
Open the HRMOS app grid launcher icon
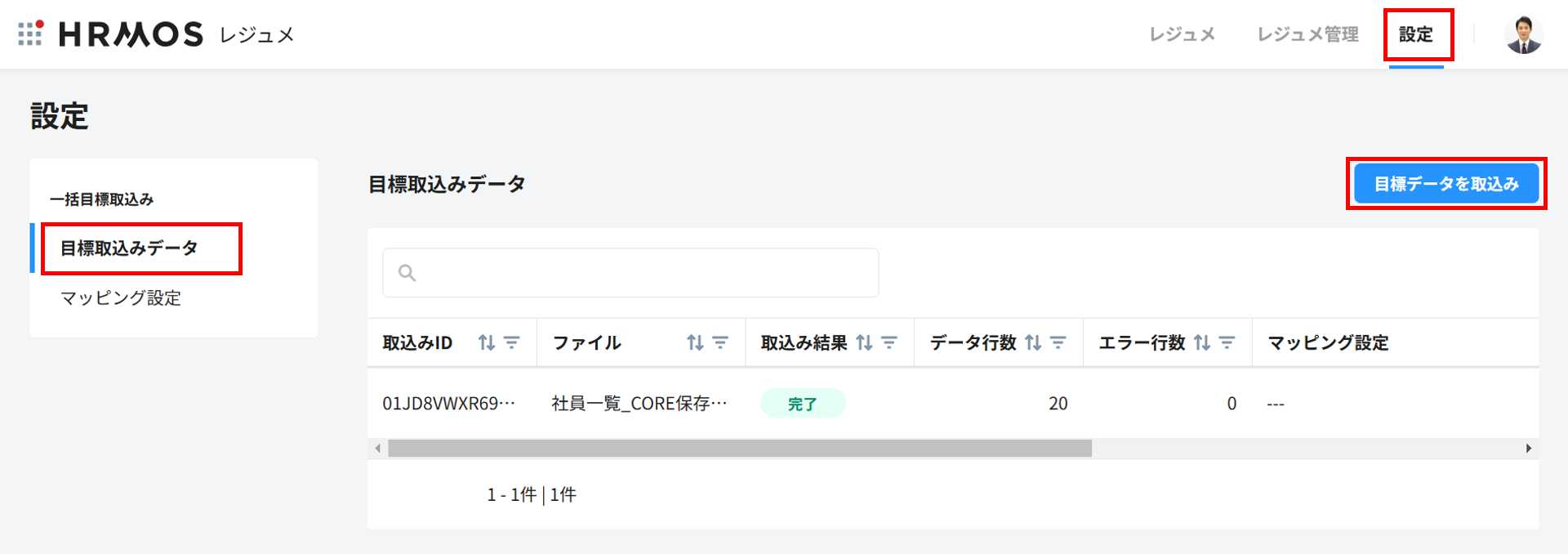(30, 34)
